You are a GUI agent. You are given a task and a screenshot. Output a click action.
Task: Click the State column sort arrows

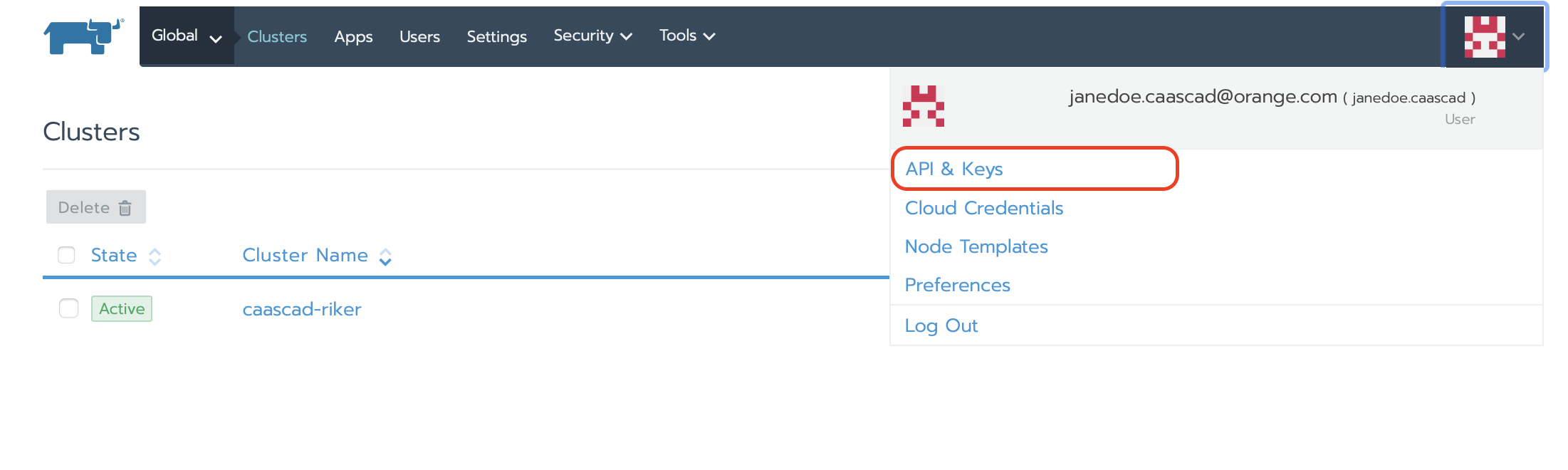pos(155,256)
